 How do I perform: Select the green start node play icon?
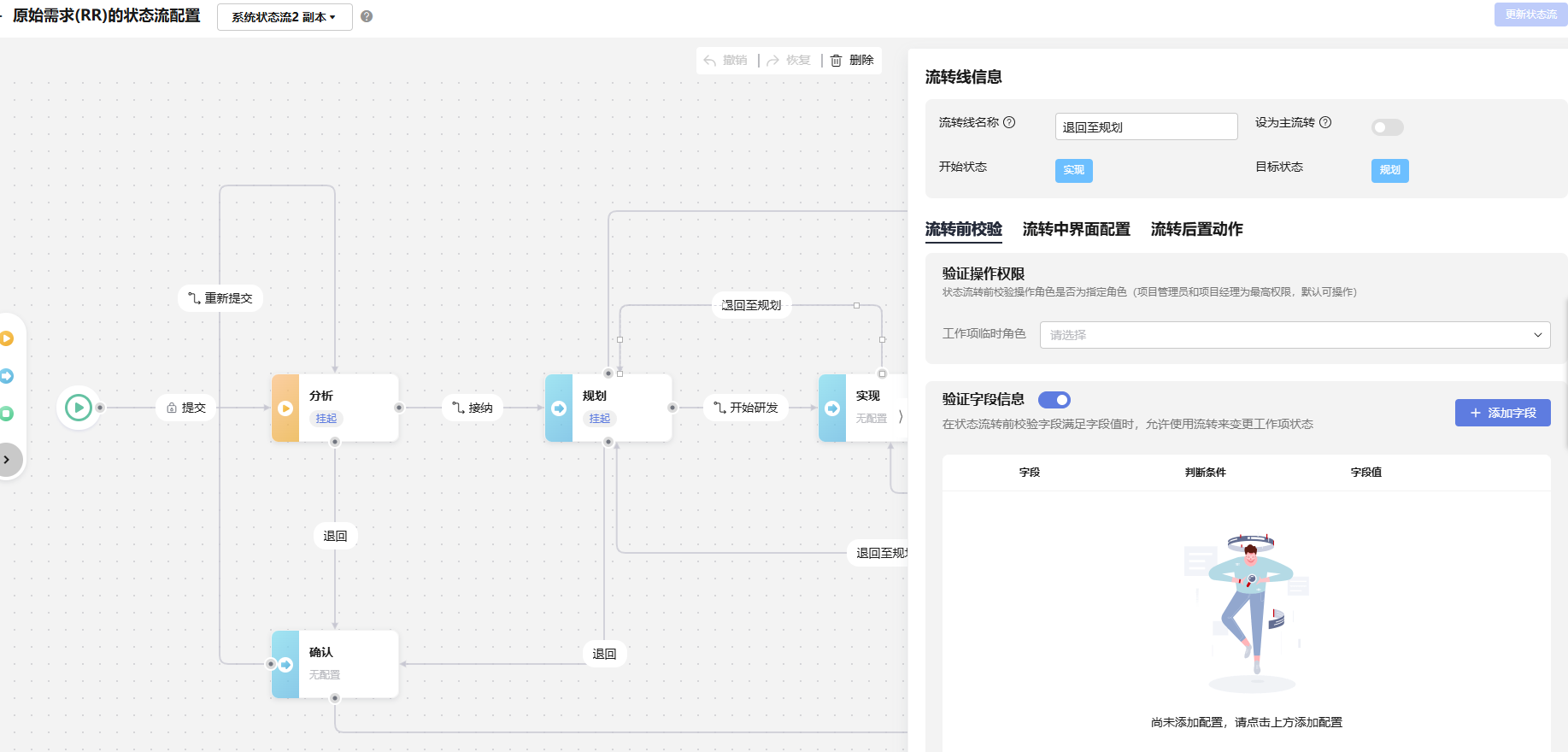tap(79, 408)
